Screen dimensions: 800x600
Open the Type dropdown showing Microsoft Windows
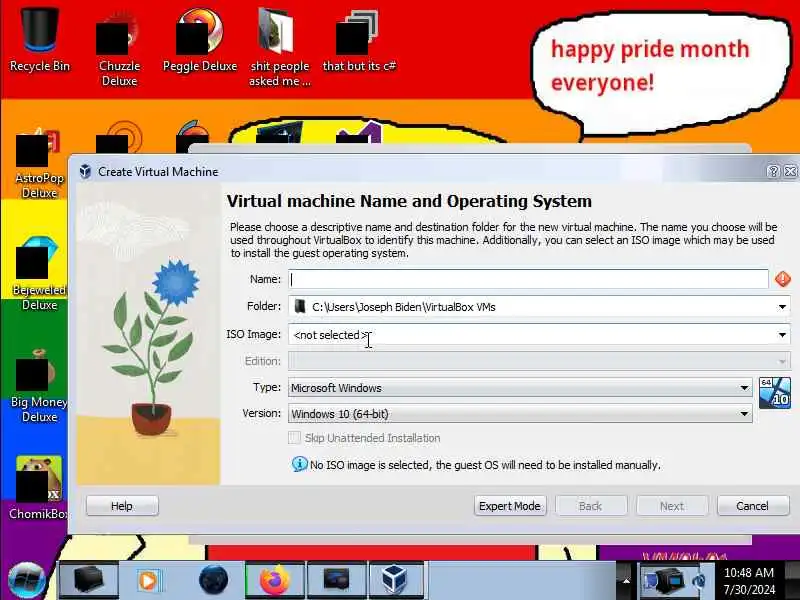pyautogui.click(x=520, y=388)
